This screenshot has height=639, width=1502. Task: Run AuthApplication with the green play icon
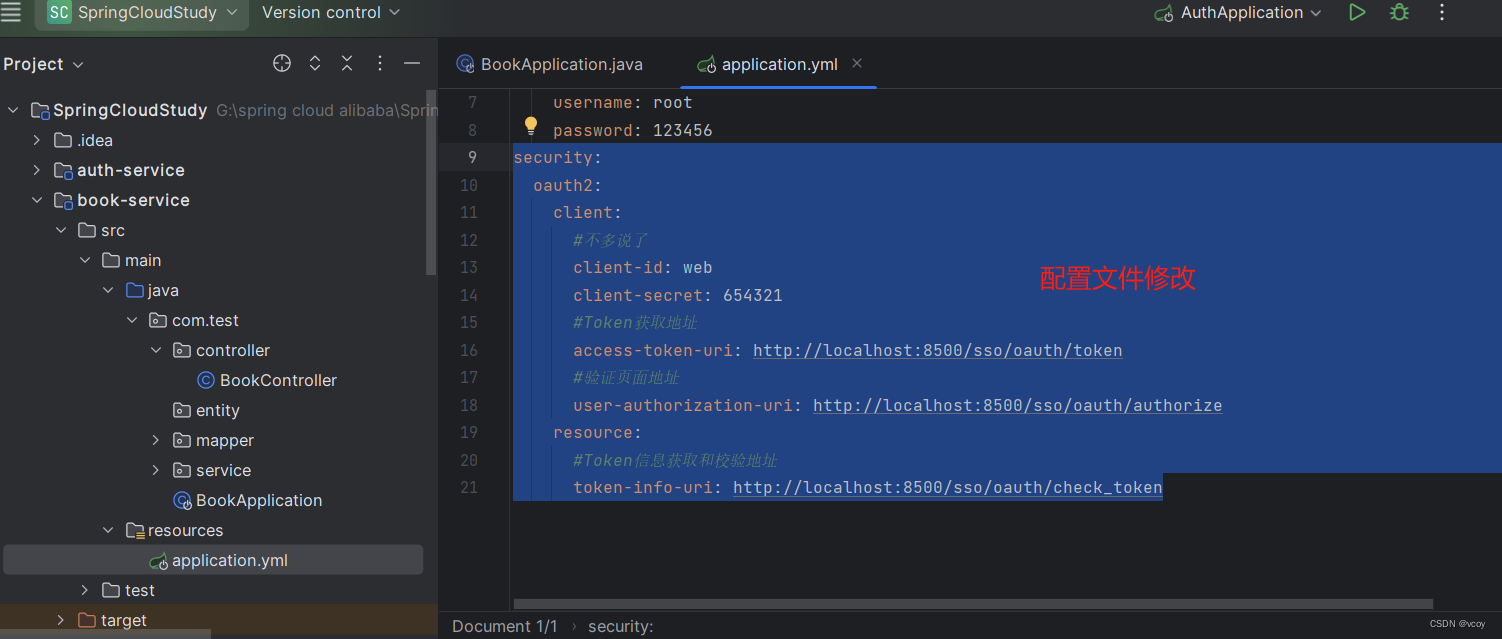1356,13
